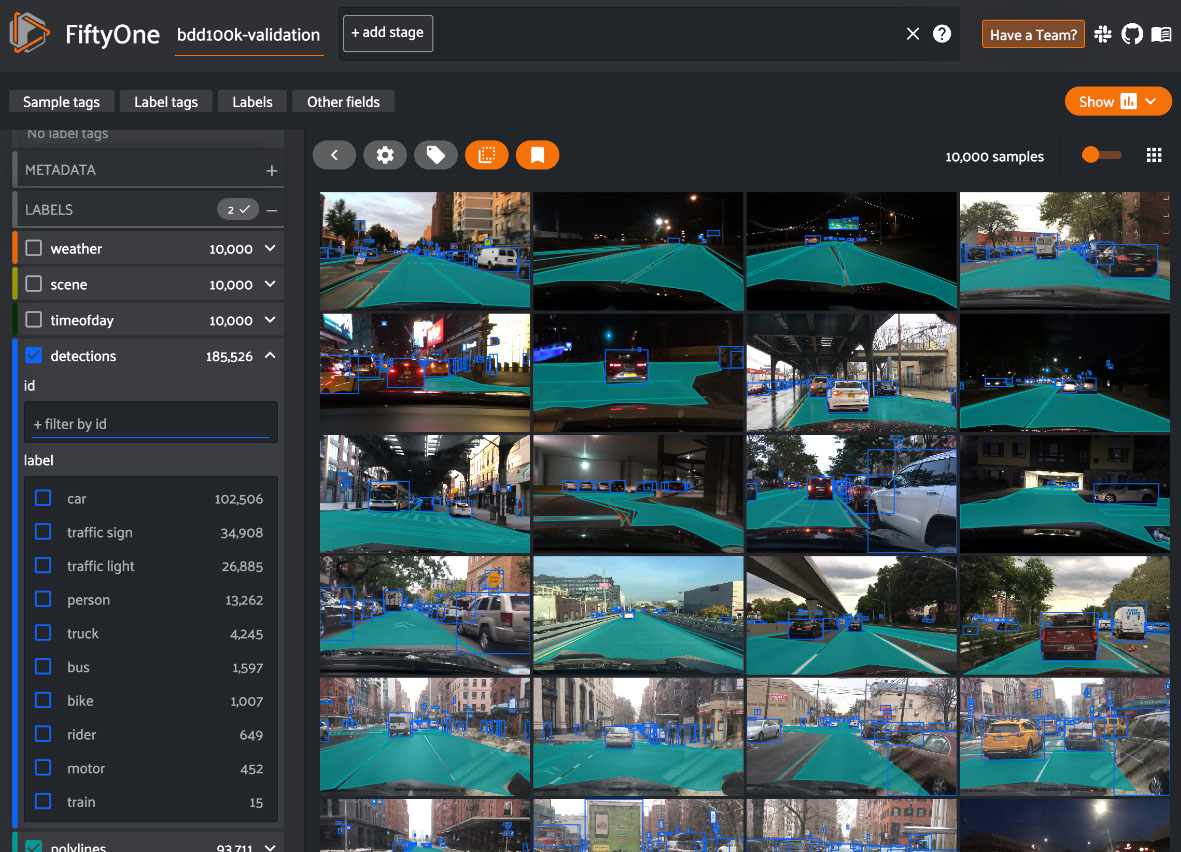The image size is (1181, 852).
Task: Uncheck the detections field checkbox
Action: [x=34, y=356]
